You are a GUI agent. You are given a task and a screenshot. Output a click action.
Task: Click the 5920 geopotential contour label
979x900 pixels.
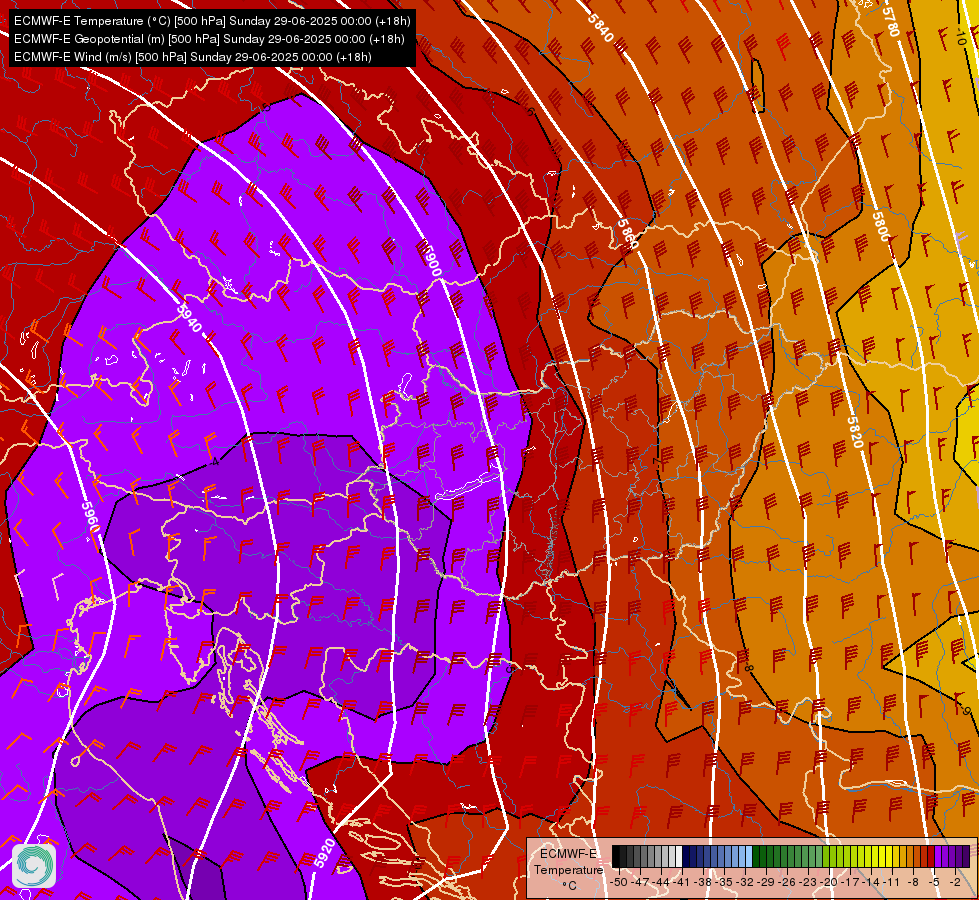324,853
